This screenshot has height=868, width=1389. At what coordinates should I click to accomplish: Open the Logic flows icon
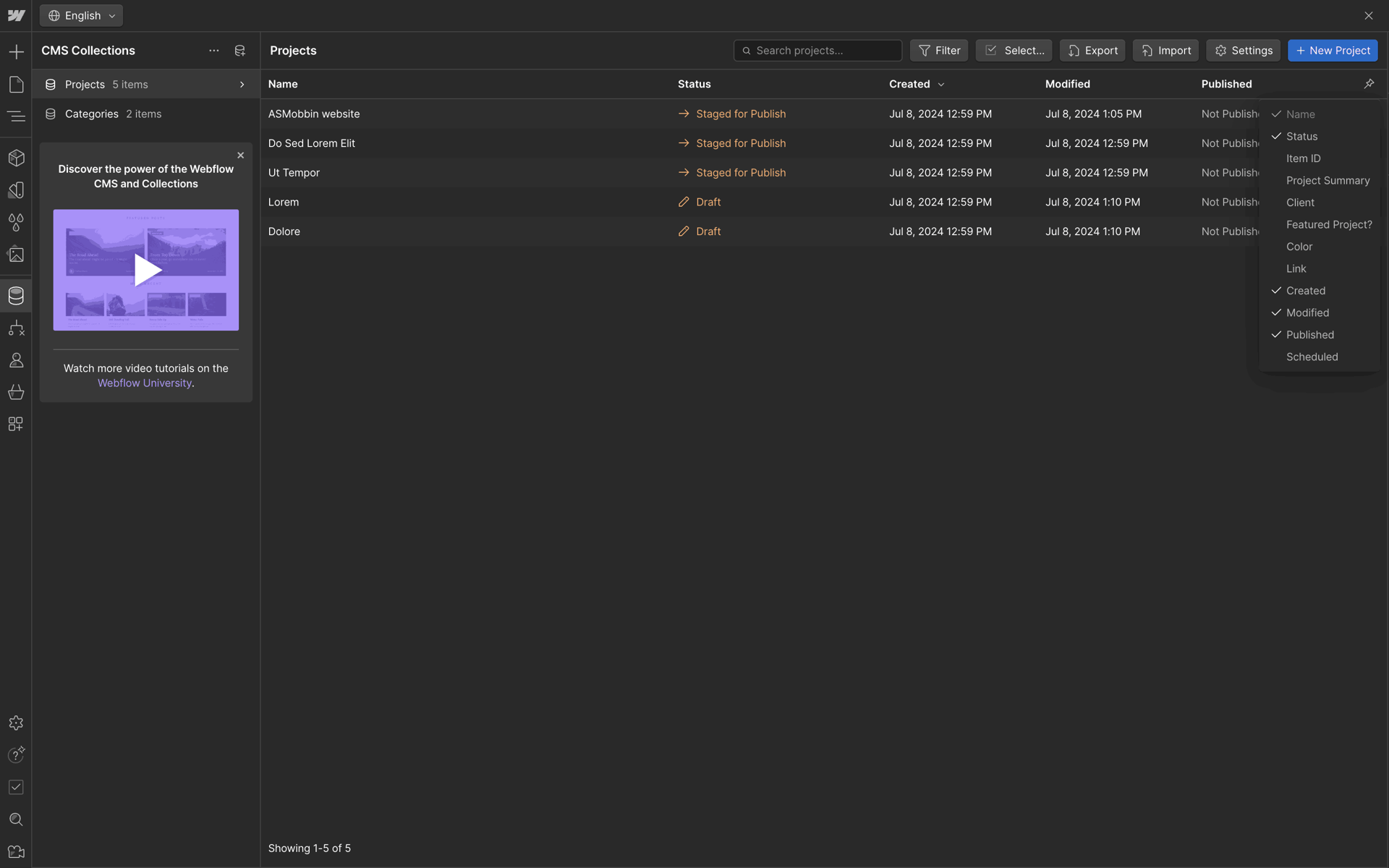(x=16, y=328)
